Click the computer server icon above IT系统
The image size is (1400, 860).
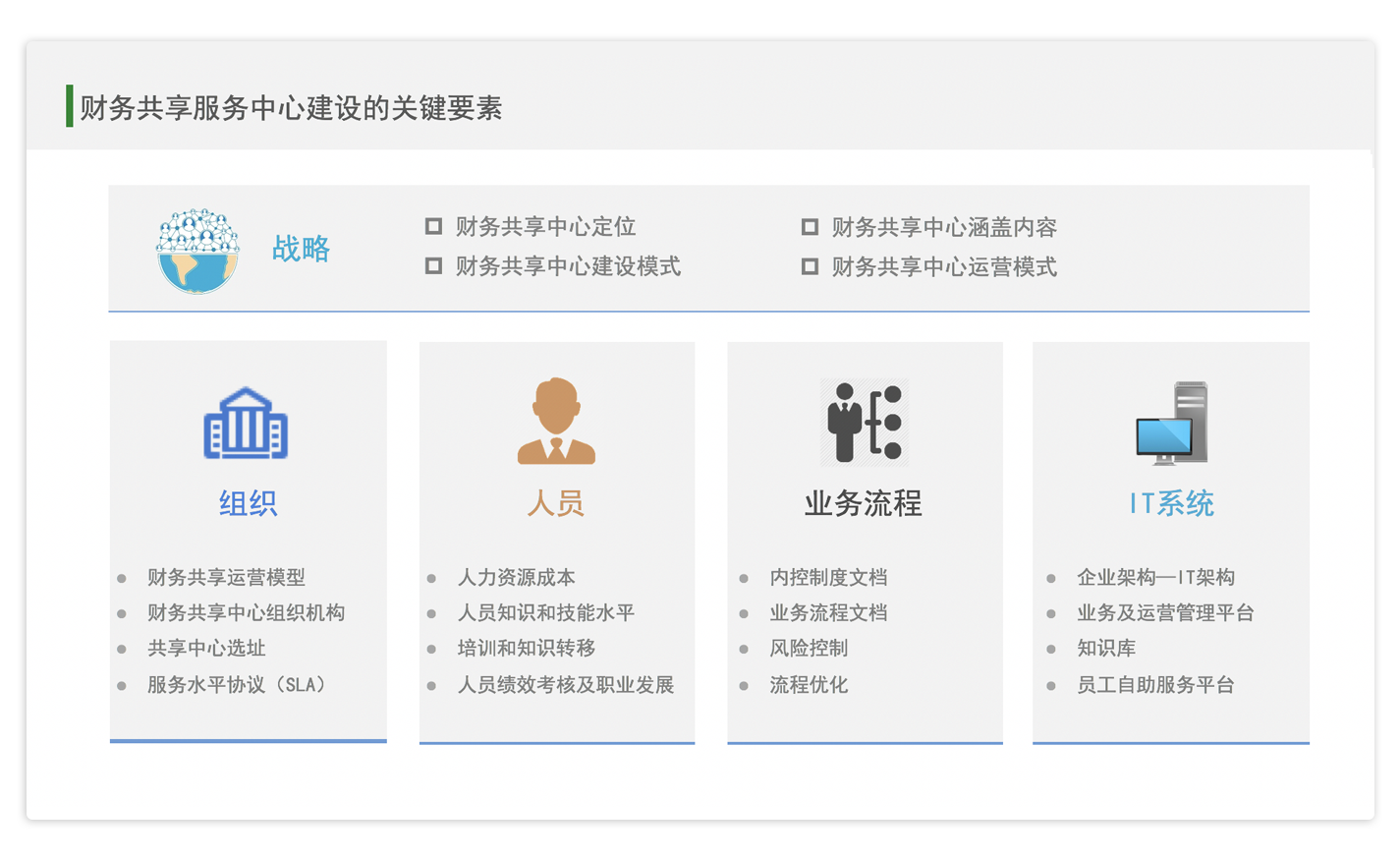1172,424
